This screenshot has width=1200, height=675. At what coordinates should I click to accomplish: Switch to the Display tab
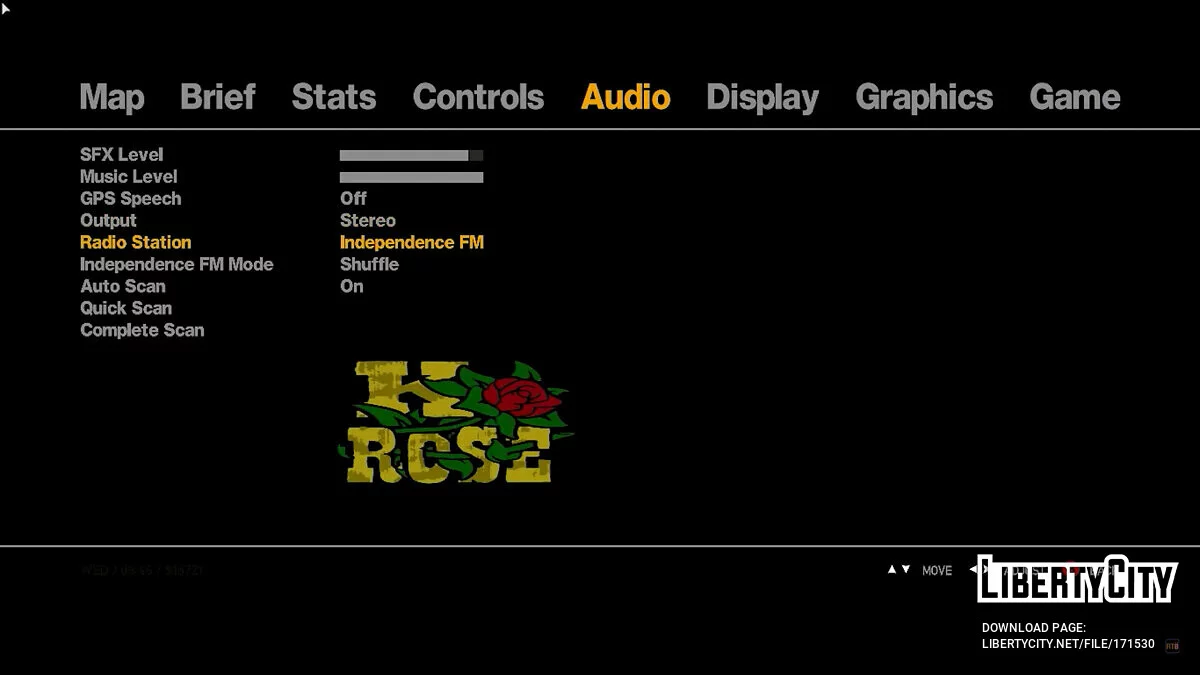(762, 97)
